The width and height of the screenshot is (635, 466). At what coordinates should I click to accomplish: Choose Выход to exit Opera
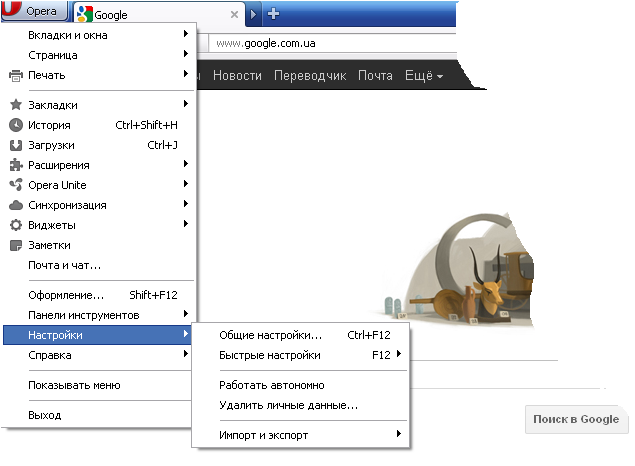tap(98, 415)
